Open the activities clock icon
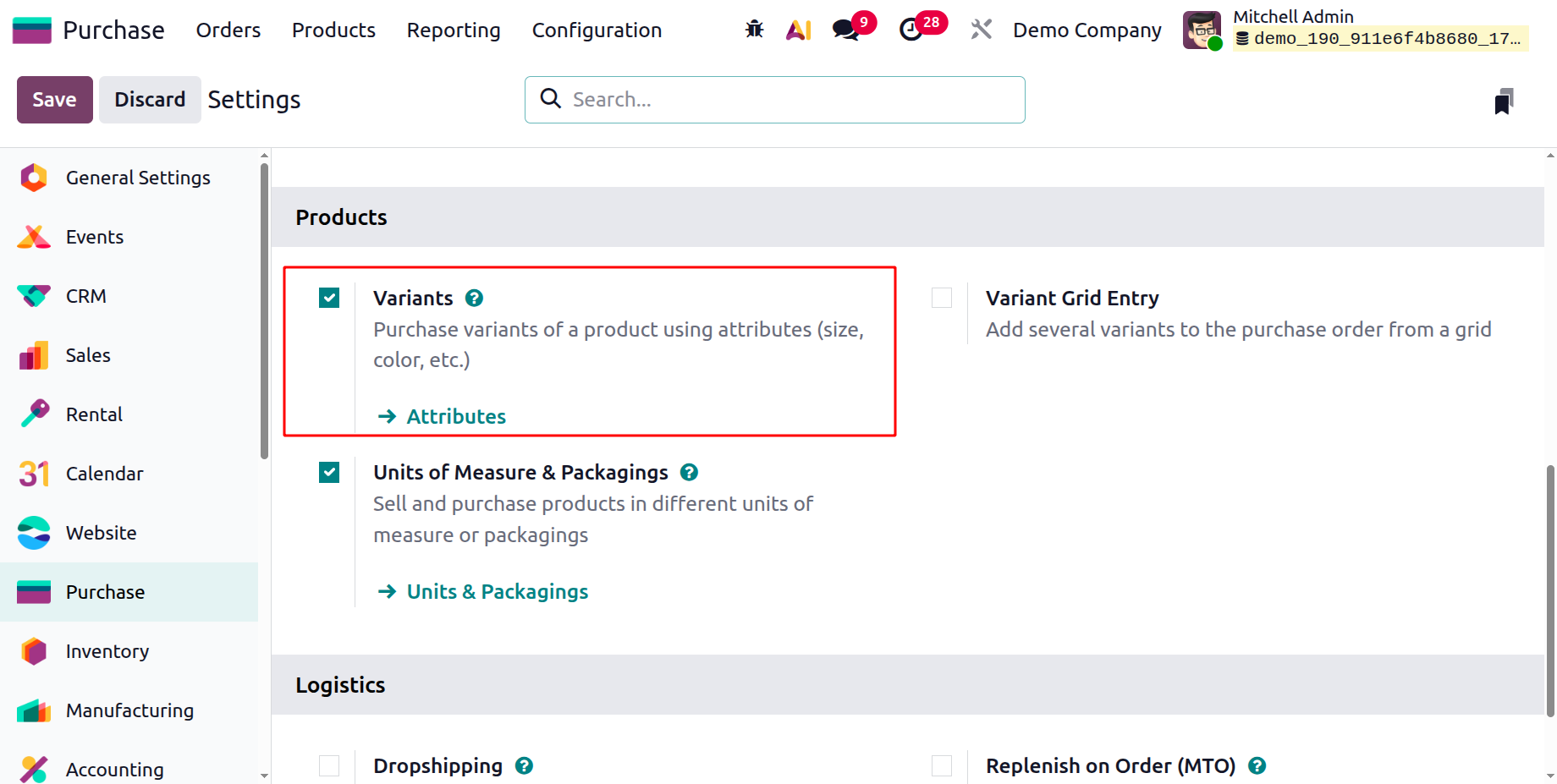 pyautogui.click(x=912, y=29)
